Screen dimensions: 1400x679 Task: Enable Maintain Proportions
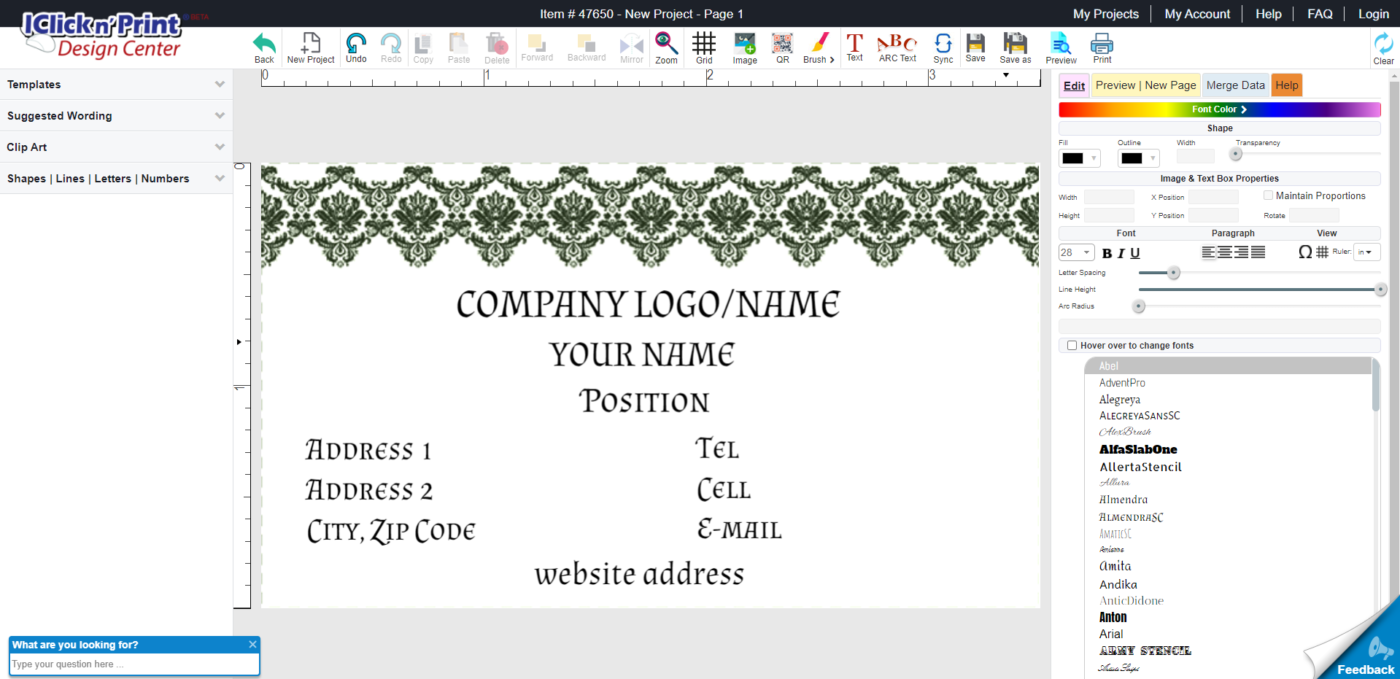click(1268, 195)
